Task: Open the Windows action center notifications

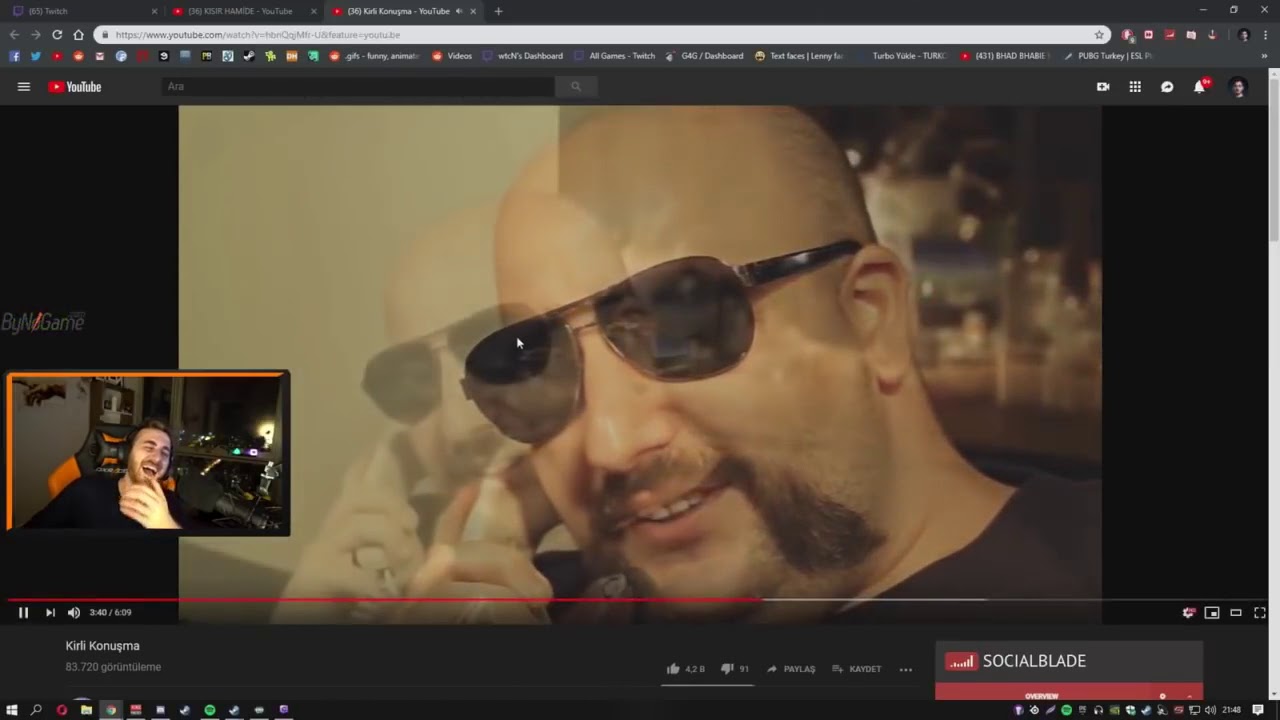Action: tap(1258, 710)
